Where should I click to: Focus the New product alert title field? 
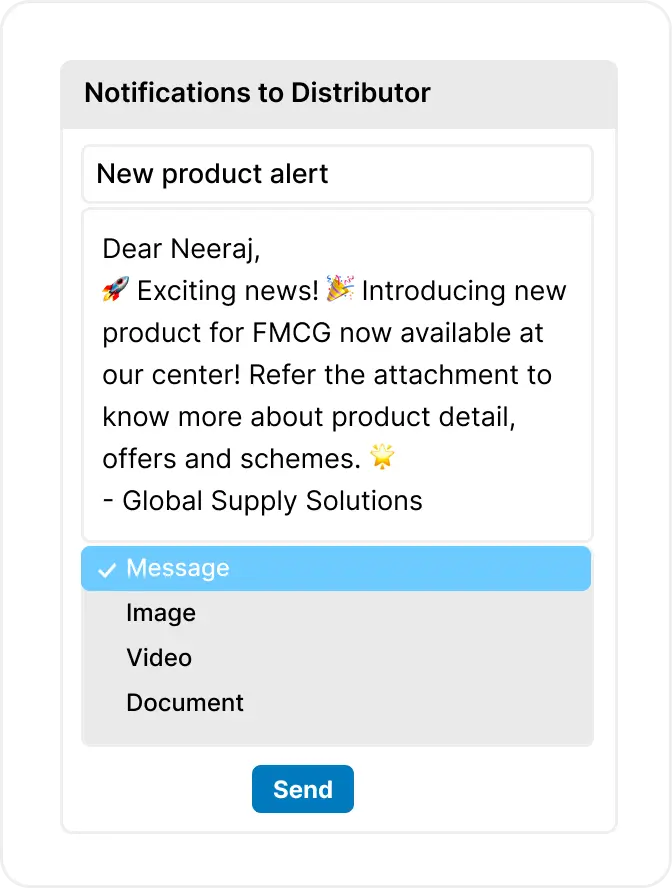tap(337, 174)
